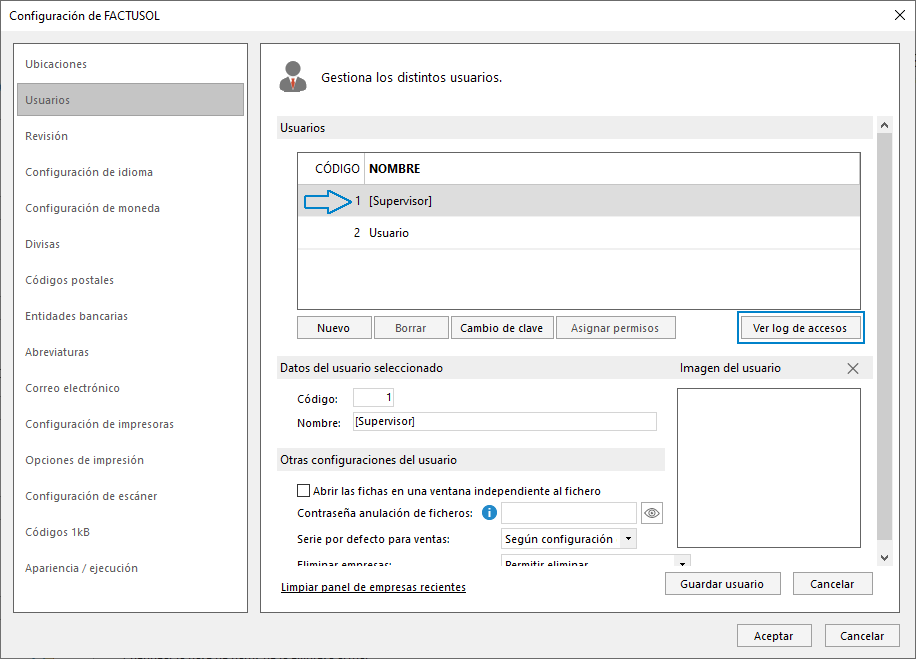Viewport: 916px width, 659px height.
Task: Remove user image with the X icon
Action: point(853,369)
